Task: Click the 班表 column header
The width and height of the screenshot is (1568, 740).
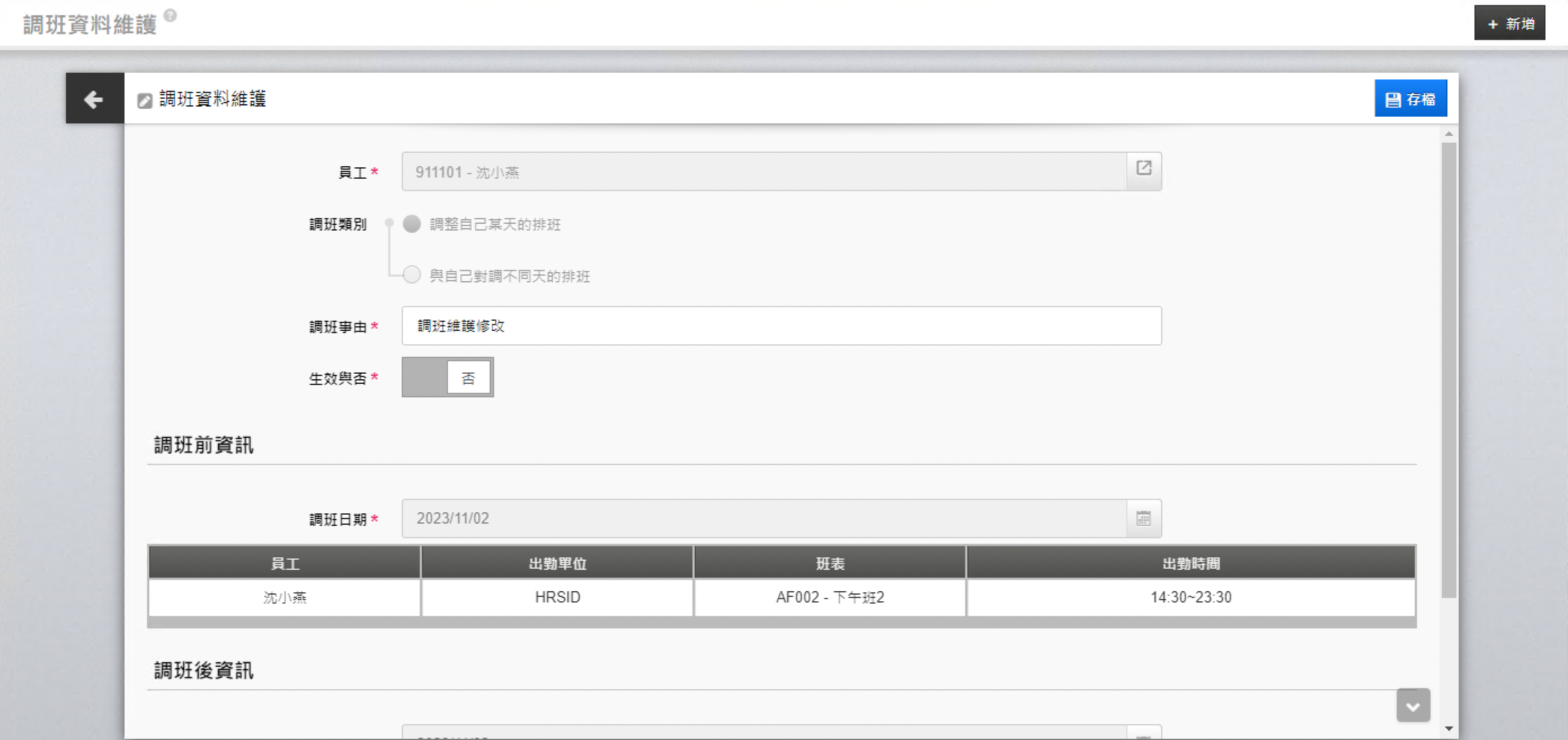Action: click(830, 564)
